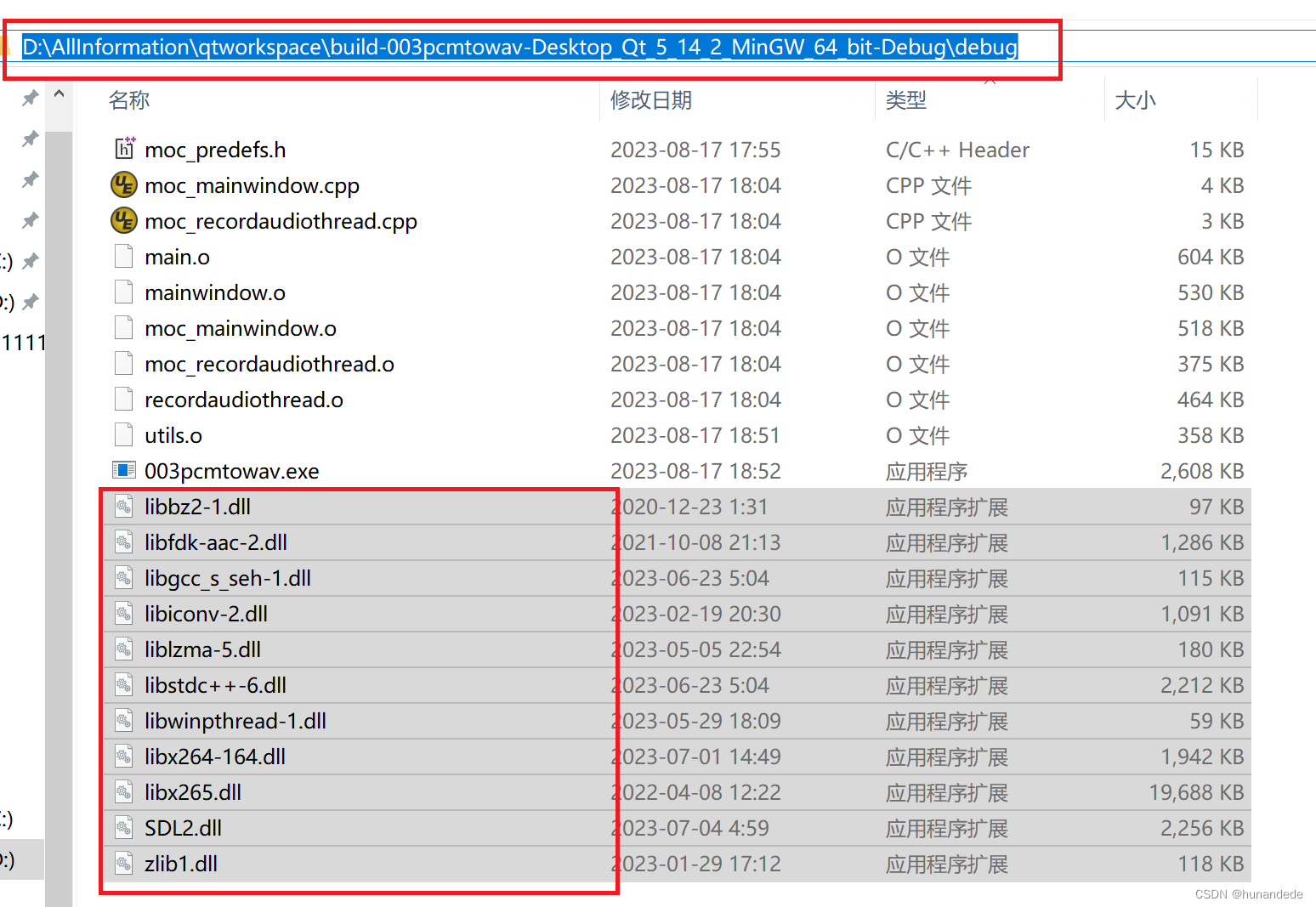The height and width of the screenshot is (907, 1316).
Task: Select the file name libstdc++-6.dll
Action: 215,685
